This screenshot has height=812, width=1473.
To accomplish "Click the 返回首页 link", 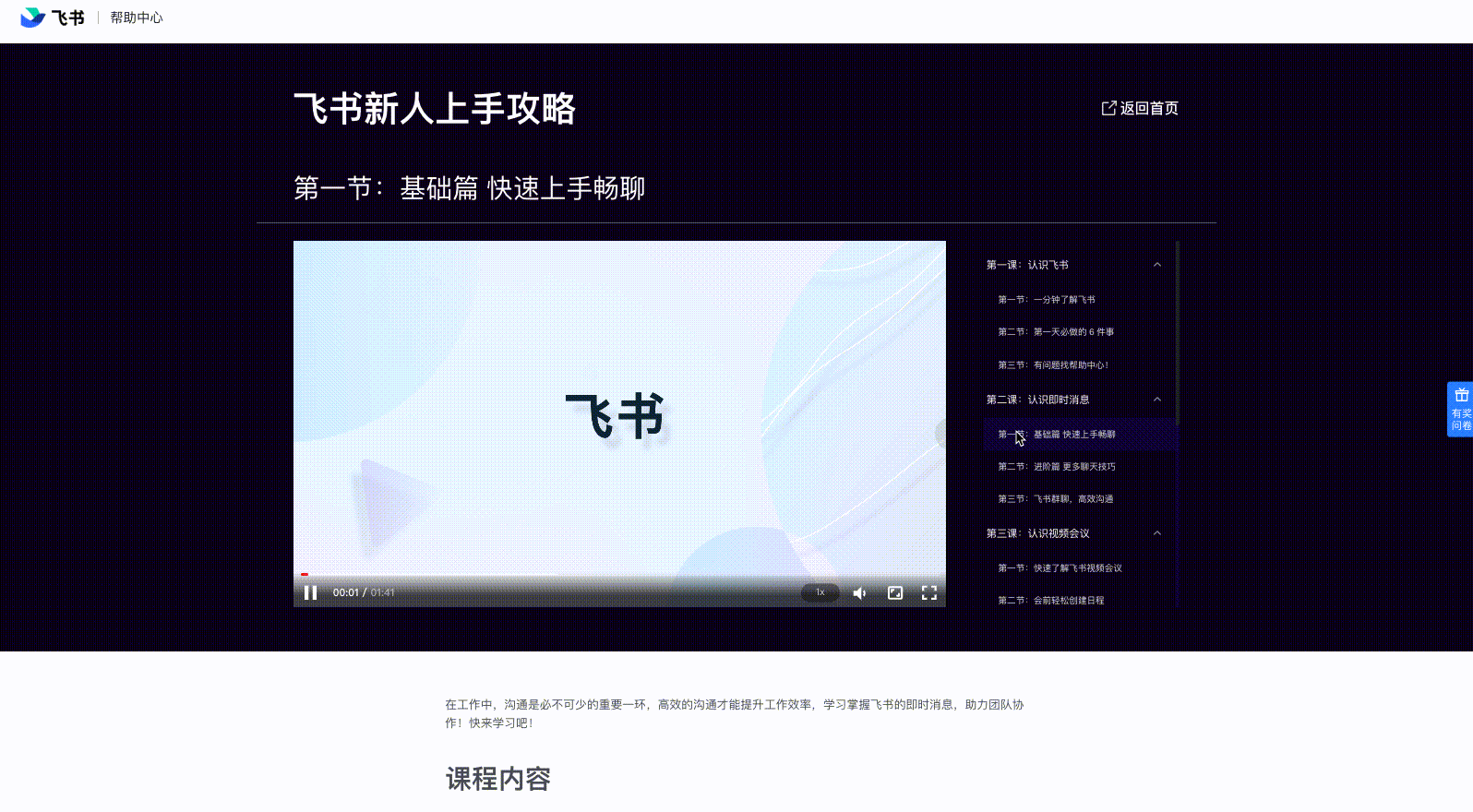I will 1140,108.
